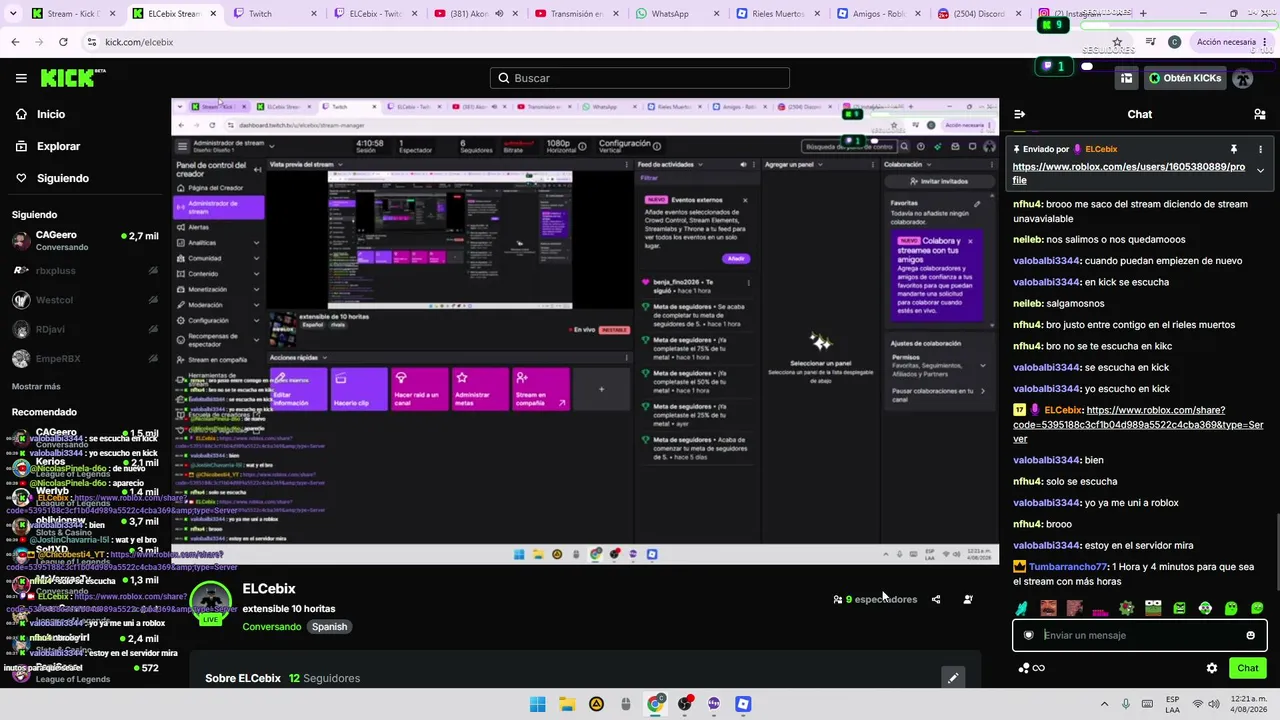
Task: Edit the Sobre ELCebix section
Action: (953, 678)
